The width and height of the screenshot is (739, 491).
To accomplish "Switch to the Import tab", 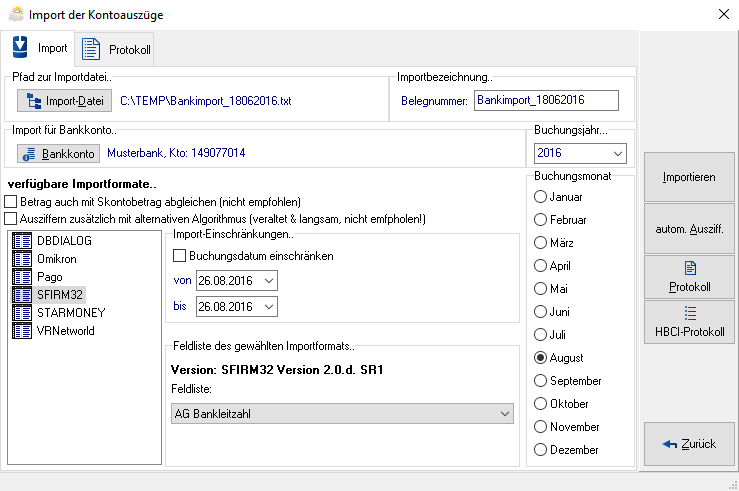I will pos(38,48).
